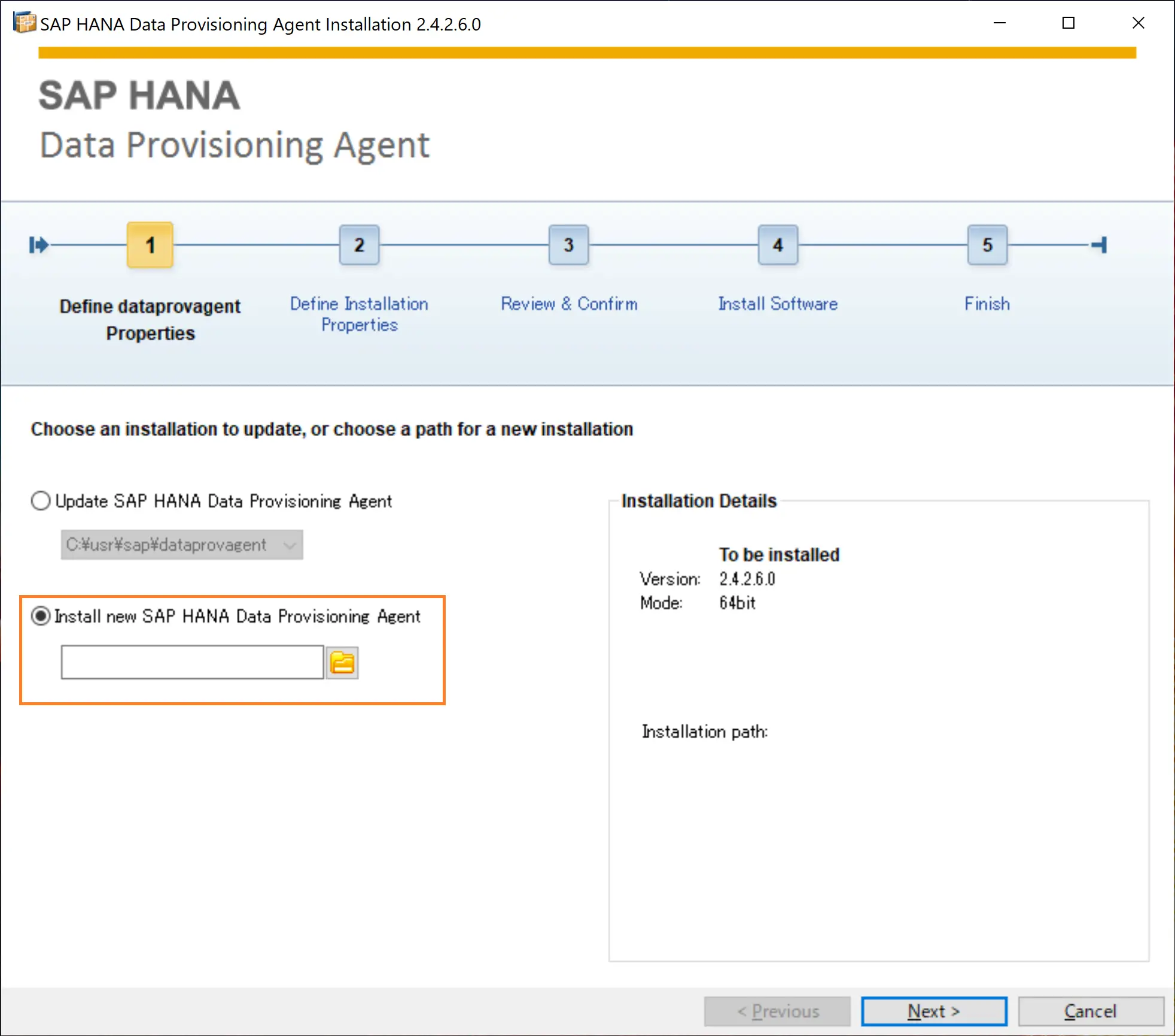Click Install Software step label
The height and width of the screenshot is (1036, 1175).
[x=778, y=304]
